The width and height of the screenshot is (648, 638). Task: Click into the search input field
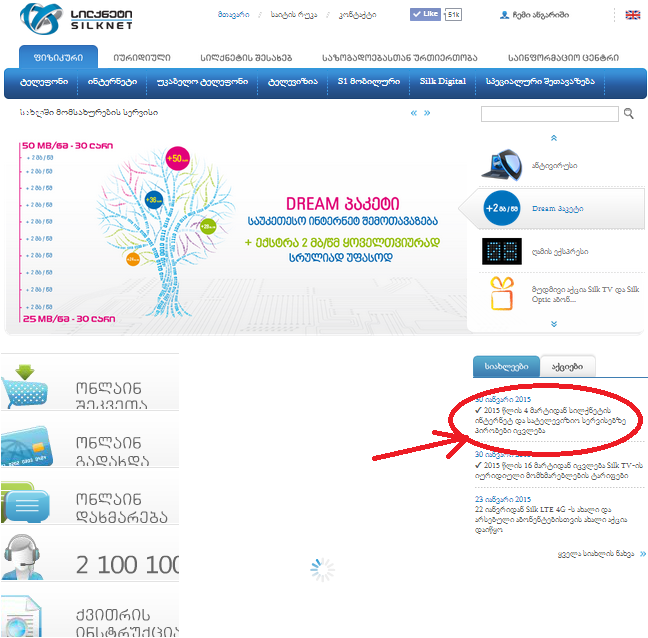550,114
